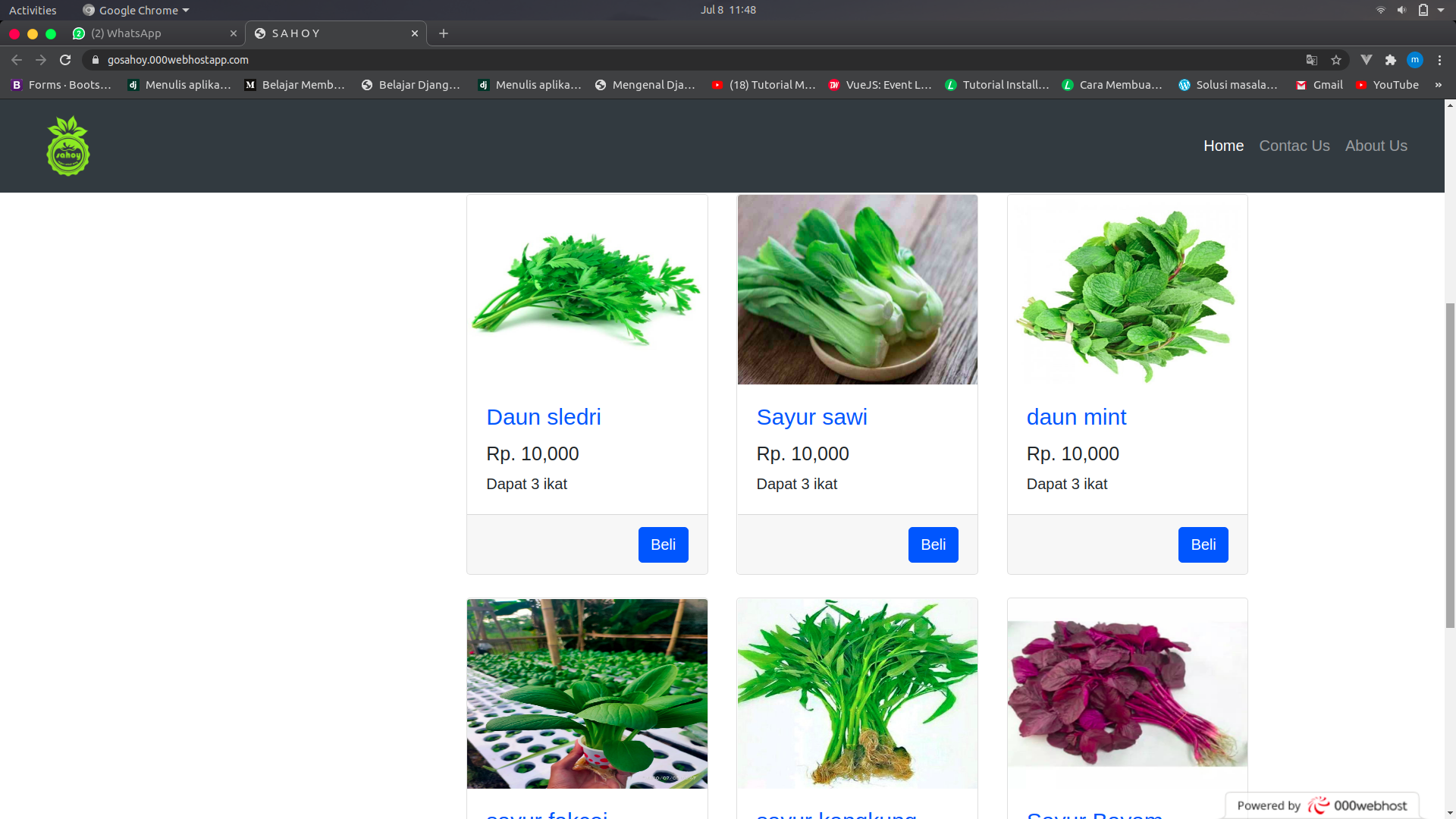Click the battery icon in top bar
The width and height of the screenshot is (1456, 819).
[1423, 10]
